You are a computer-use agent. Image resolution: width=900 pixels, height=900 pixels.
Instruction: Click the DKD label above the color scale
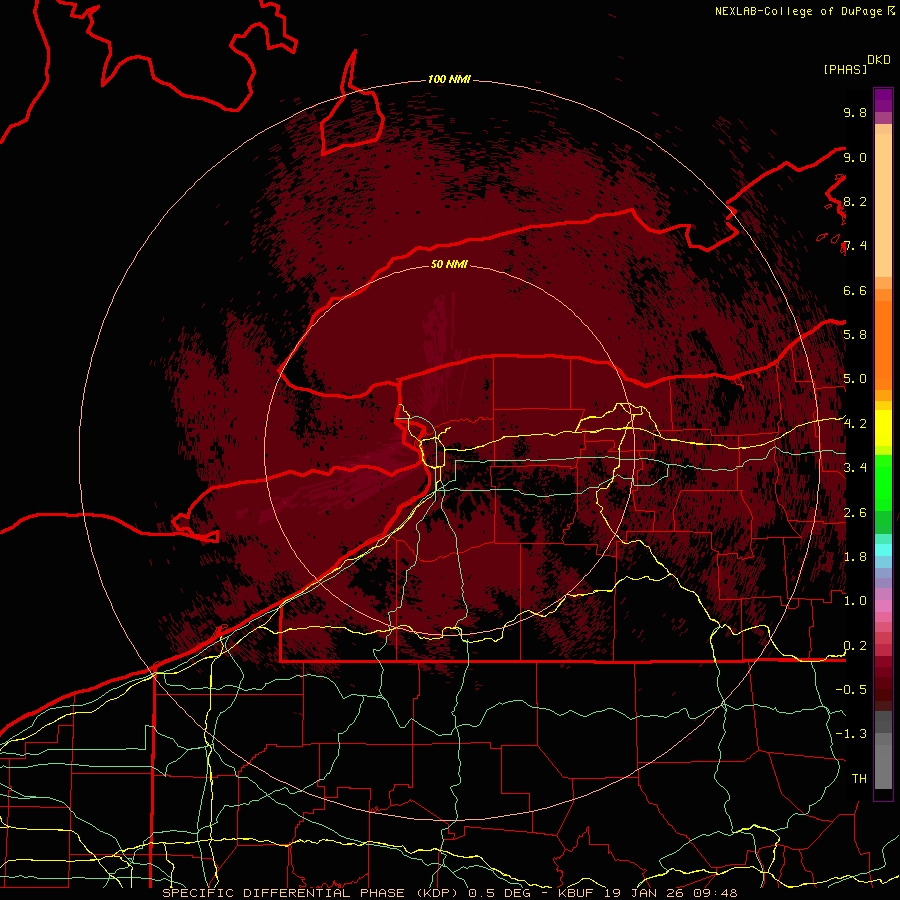tap(879, 60)
